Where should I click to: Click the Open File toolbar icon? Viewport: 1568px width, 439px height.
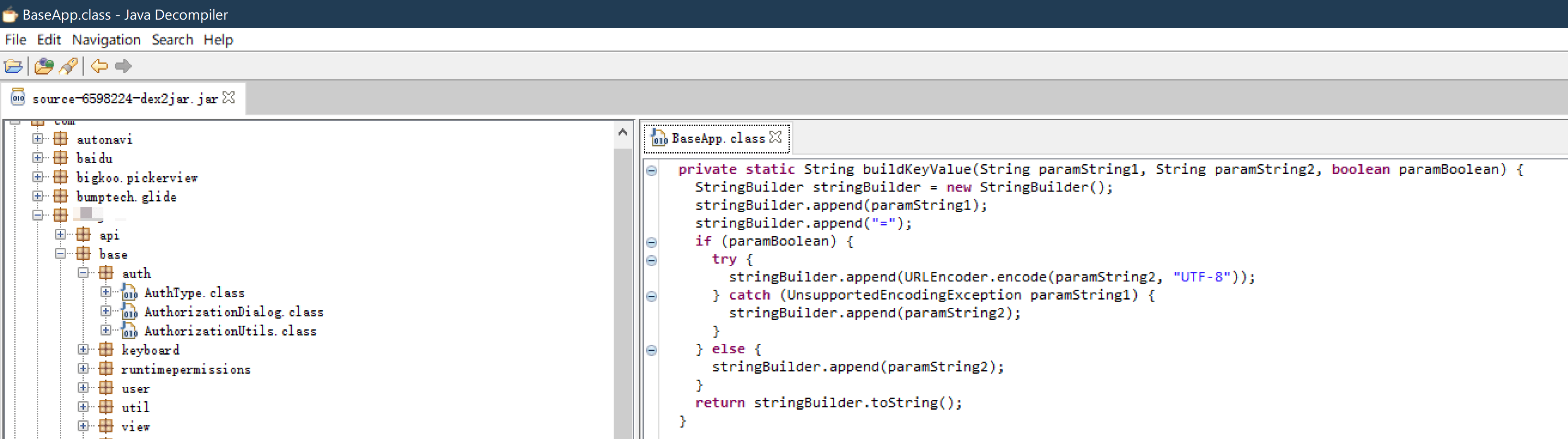13,66
